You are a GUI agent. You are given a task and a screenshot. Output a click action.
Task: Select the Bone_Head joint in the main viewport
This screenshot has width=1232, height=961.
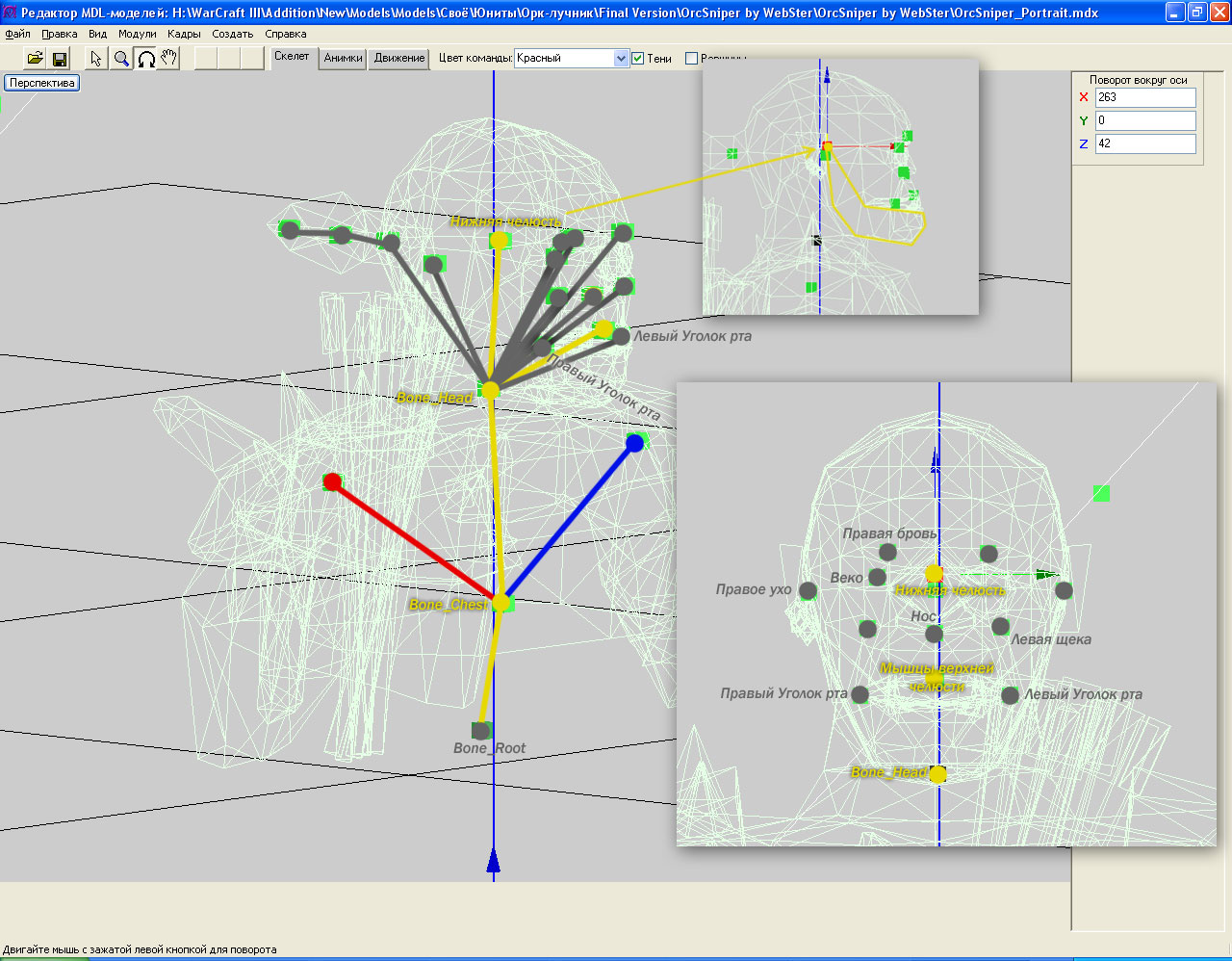click(x=490, y=390)
